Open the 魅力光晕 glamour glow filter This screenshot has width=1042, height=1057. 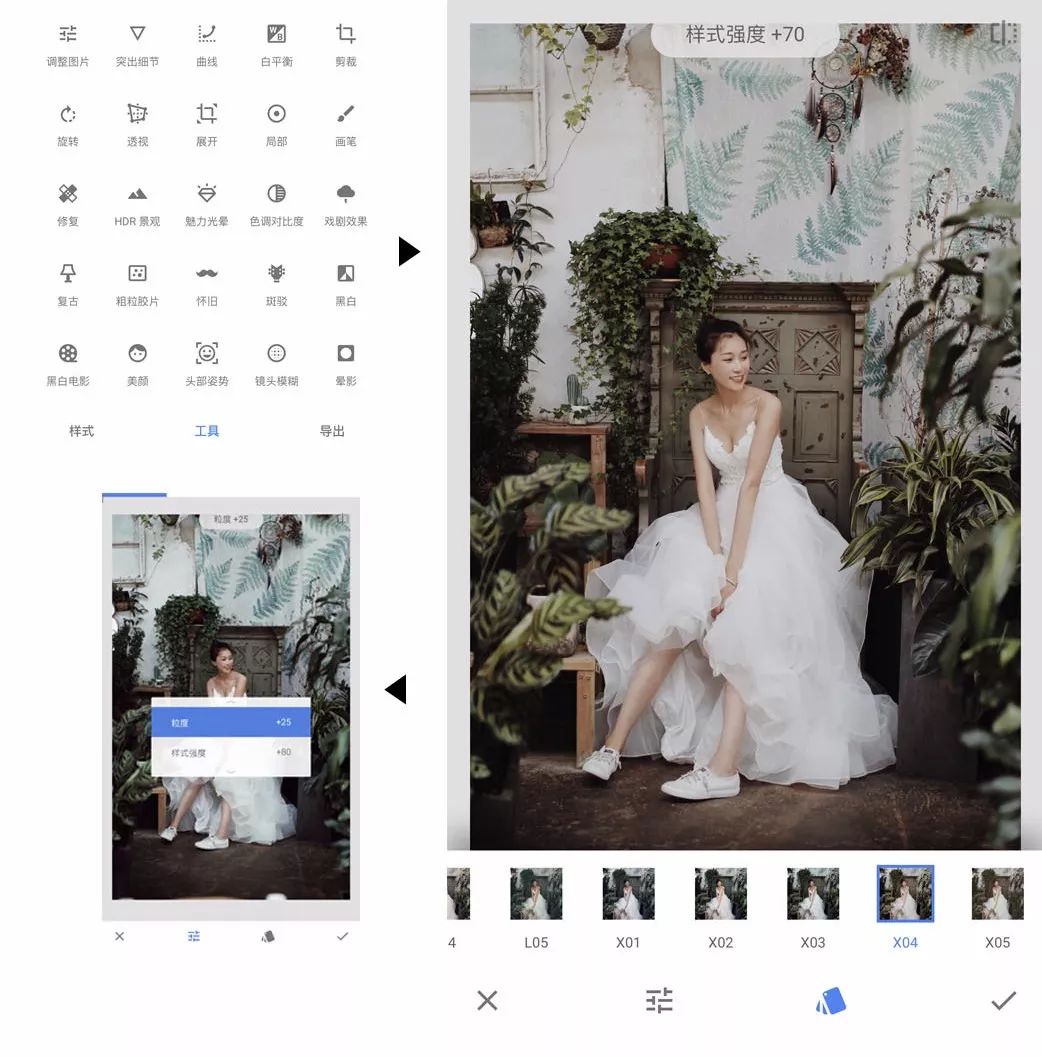(x=207, y=206)
